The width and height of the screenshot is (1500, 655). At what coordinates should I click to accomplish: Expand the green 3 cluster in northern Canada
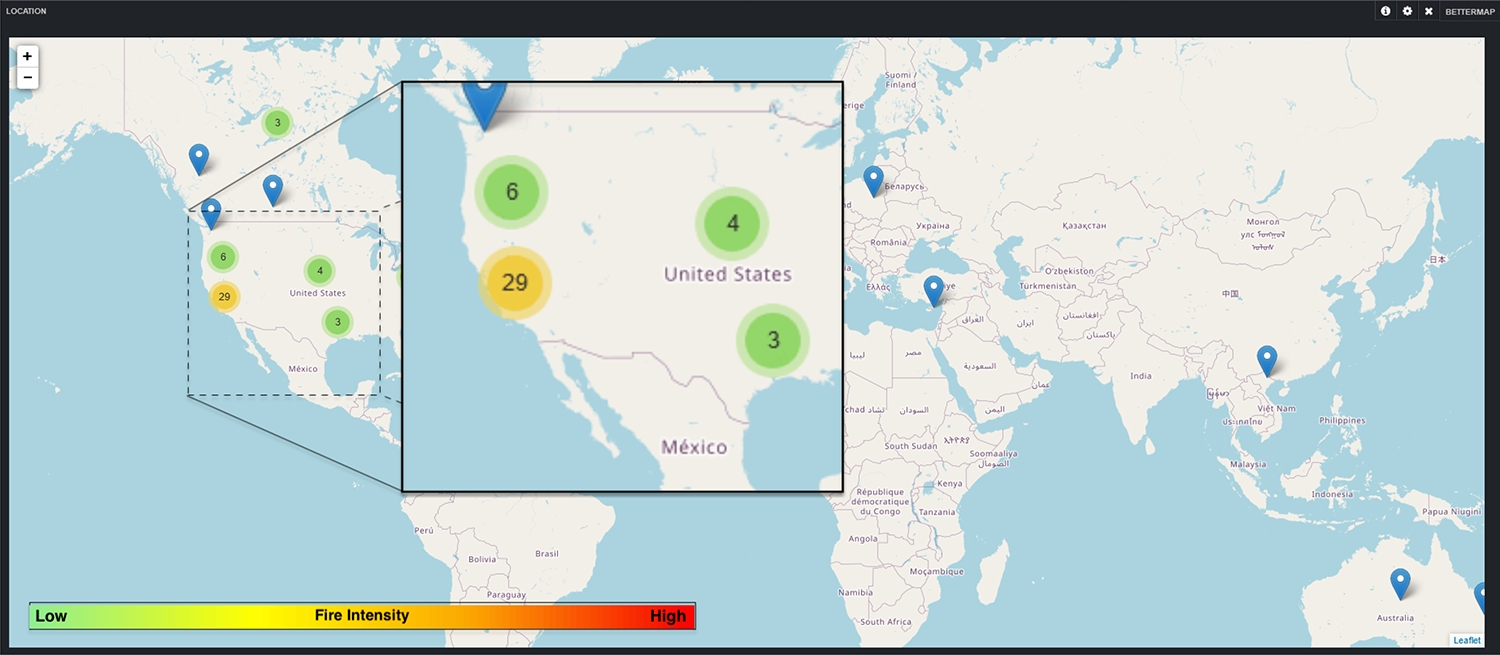(x=277, y=123)
